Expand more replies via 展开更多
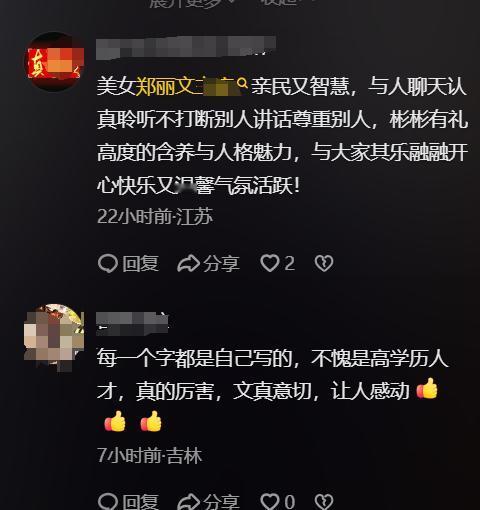 pyautogui.click(x=190, y=3)
